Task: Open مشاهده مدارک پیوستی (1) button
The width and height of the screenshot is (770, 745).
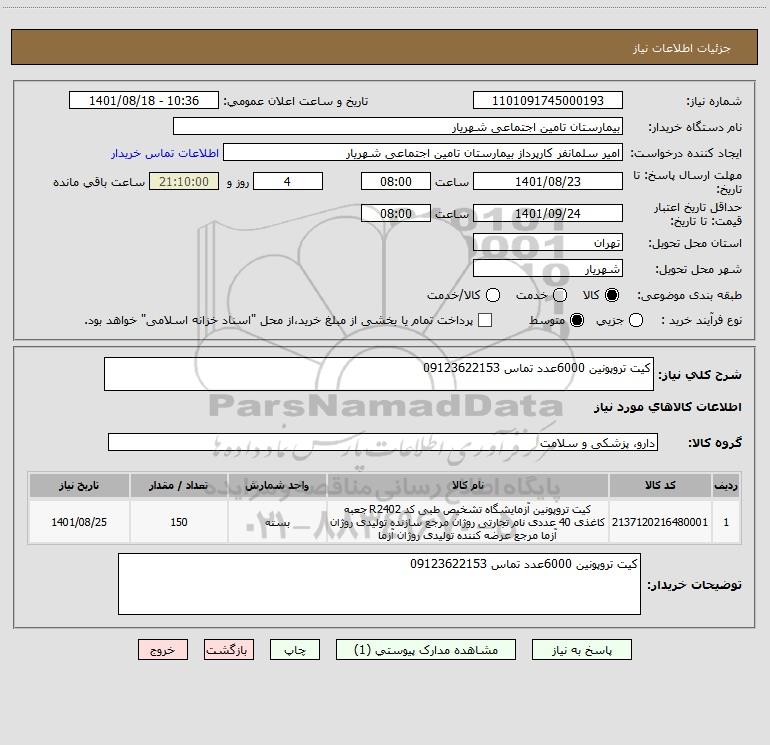Action: pos(426,650)
